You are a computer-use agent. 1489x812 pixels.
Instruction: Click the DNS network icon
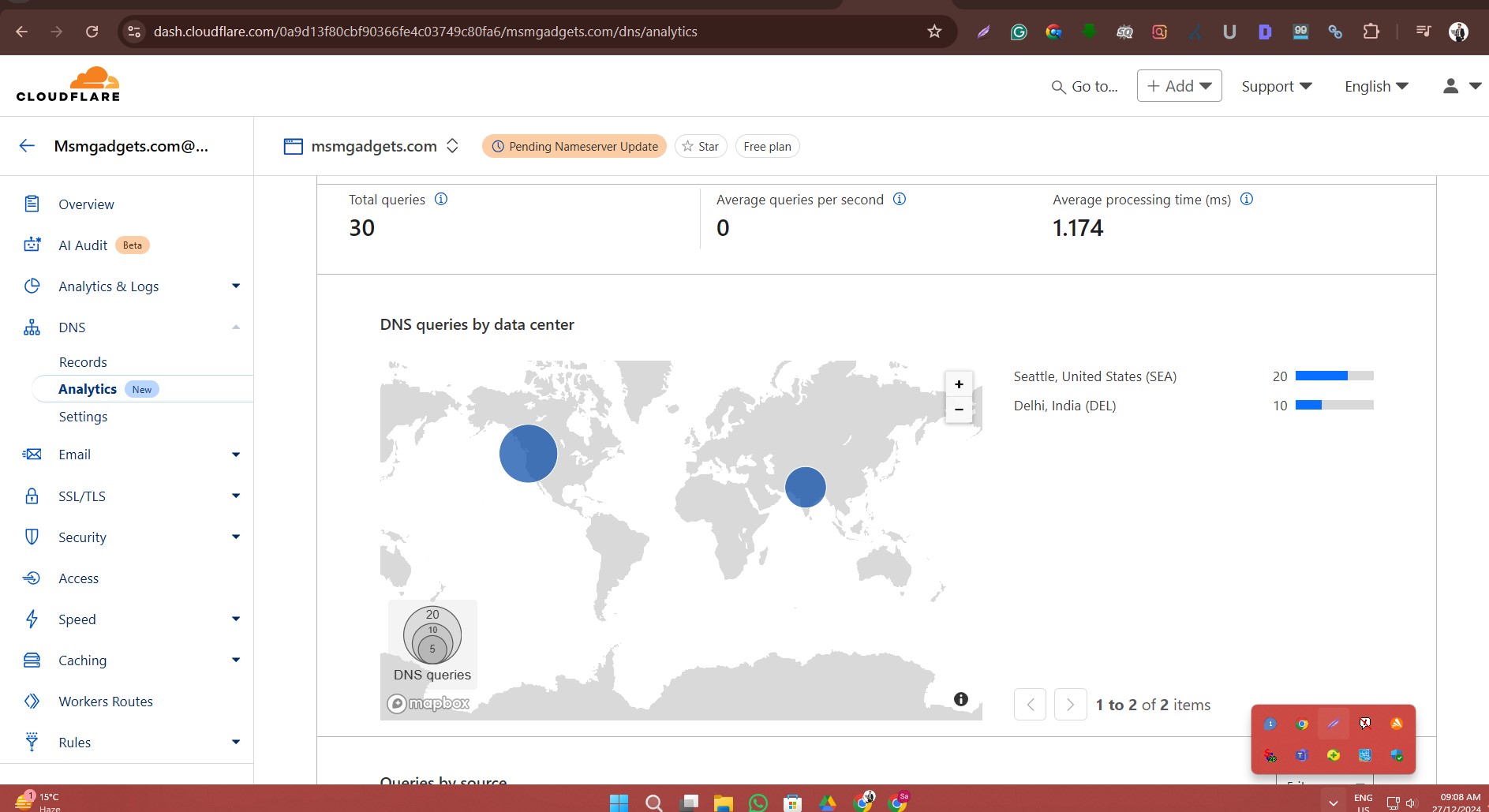32,327
